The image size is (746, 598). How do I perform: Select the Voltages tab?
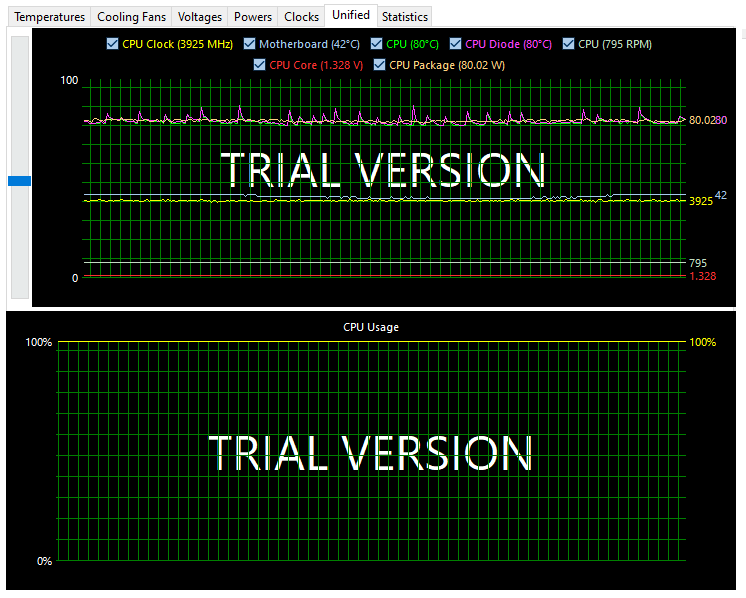click(x=199, y=17)
